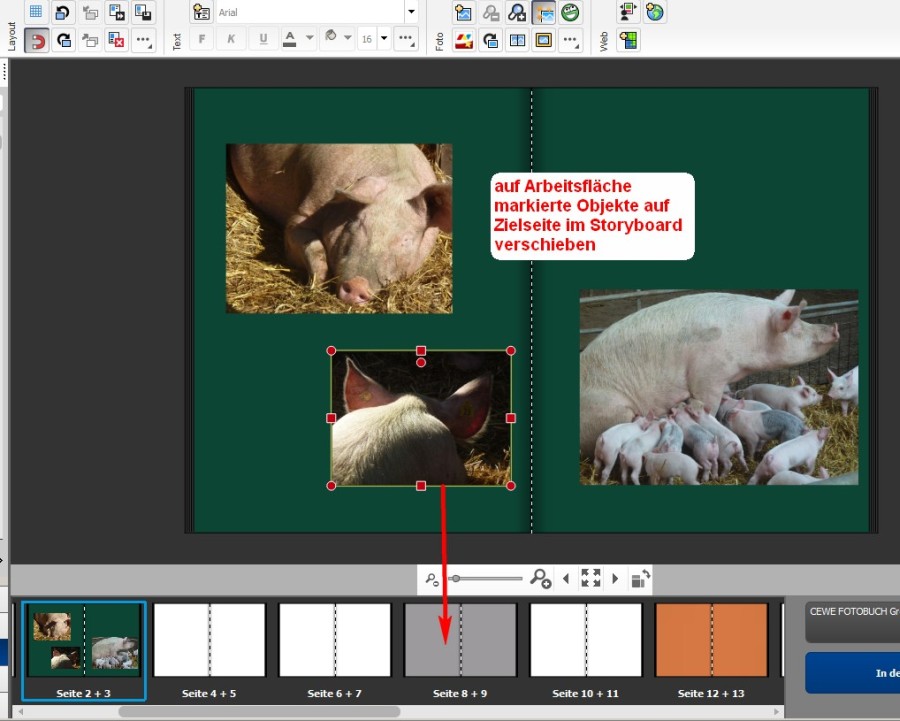Select the Seite 12 + 13 thumbnail
900x721 pixels.
(x=711, y=640)
